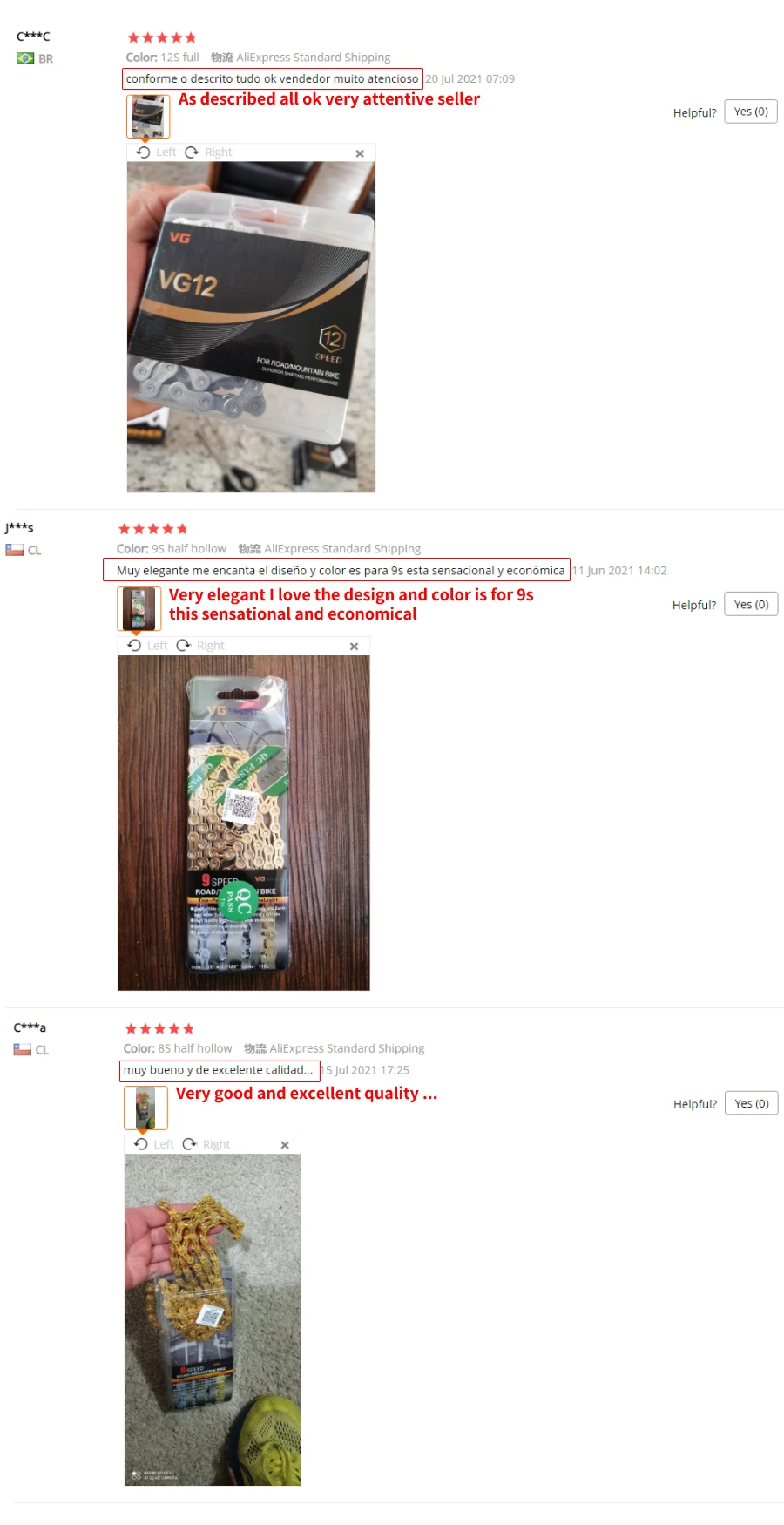Image resolution: width=784 pixels, height=1525 pixels.
Task: Click the enlarged gold 9 speed chain image
Action: click(244, 823)
